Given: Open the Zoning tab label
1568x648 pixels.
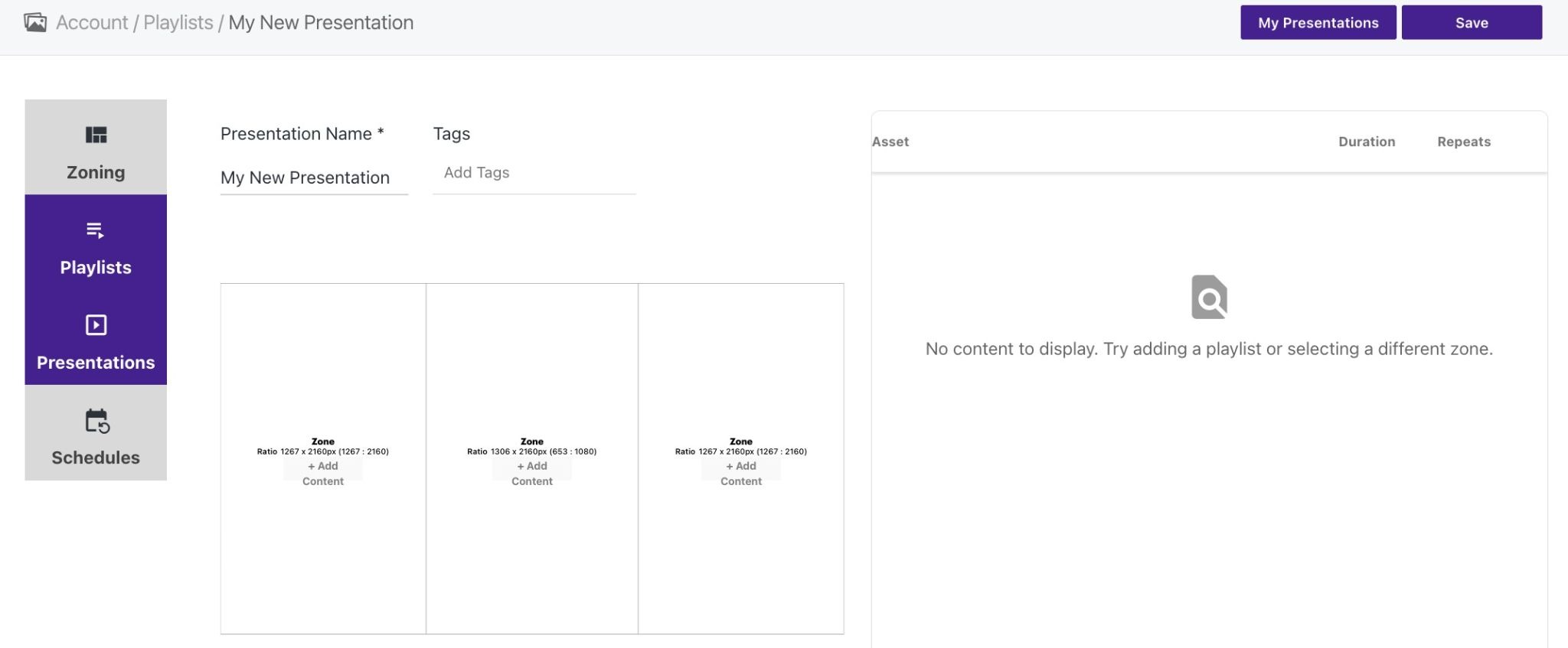Looking at the screenshot, I should pyautogui.click(x=96, y=172).
